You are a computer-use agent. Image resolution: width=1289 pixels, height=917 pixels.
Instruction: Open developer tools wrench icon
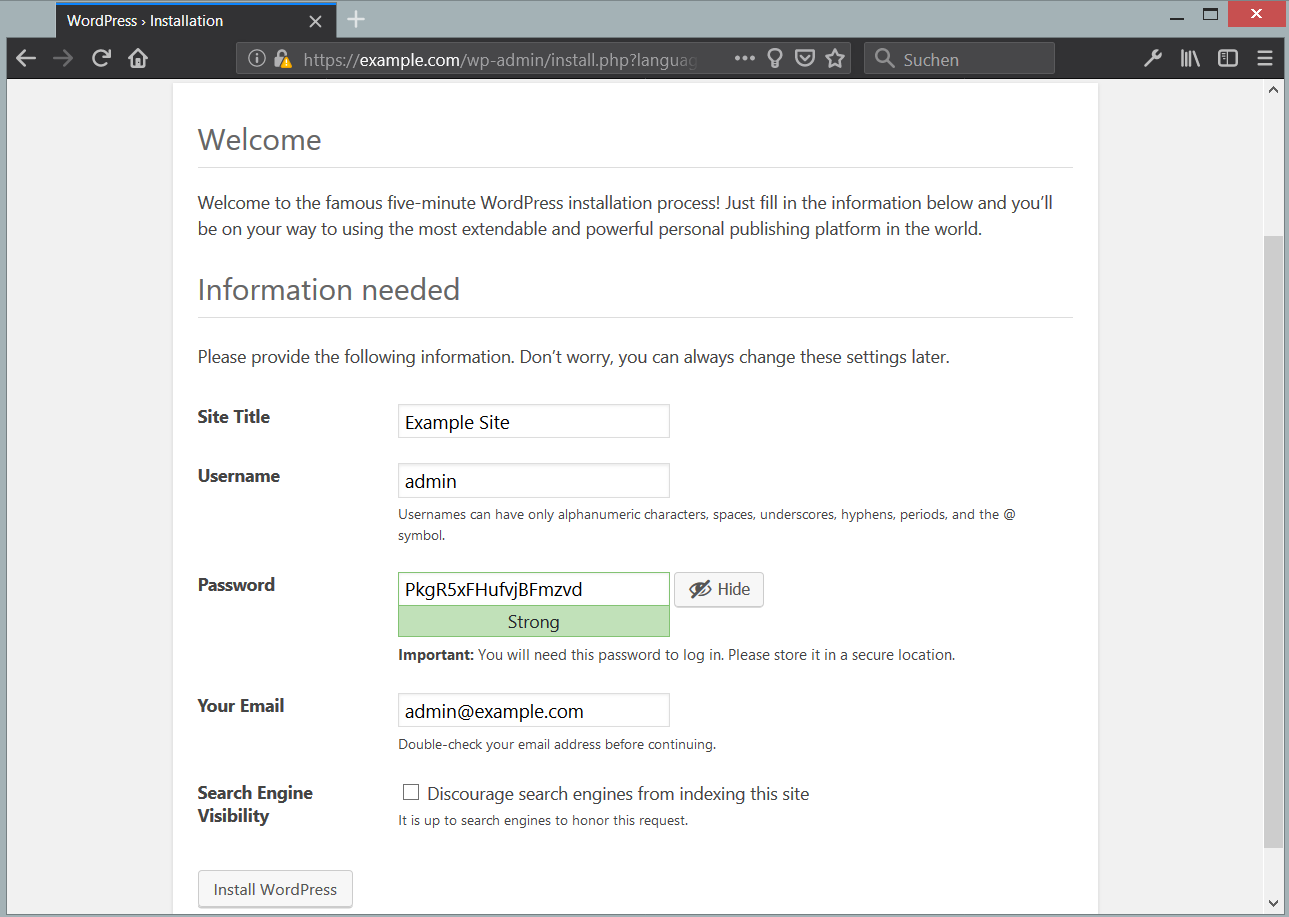point(1153,59)
